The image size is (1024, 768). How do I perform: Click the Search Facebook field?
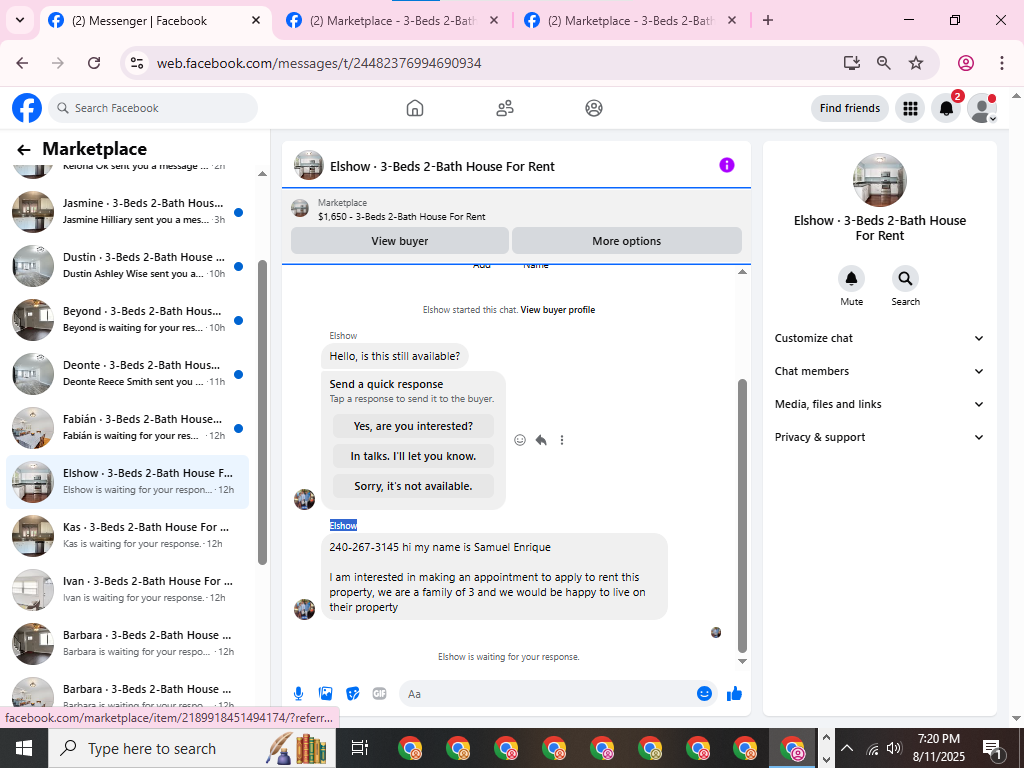click(x=153, y=108)
